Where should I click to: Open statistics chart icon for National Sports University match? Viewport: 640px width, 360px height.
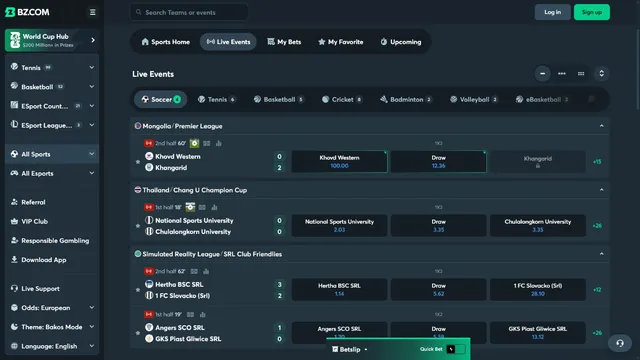pos(214,207)
